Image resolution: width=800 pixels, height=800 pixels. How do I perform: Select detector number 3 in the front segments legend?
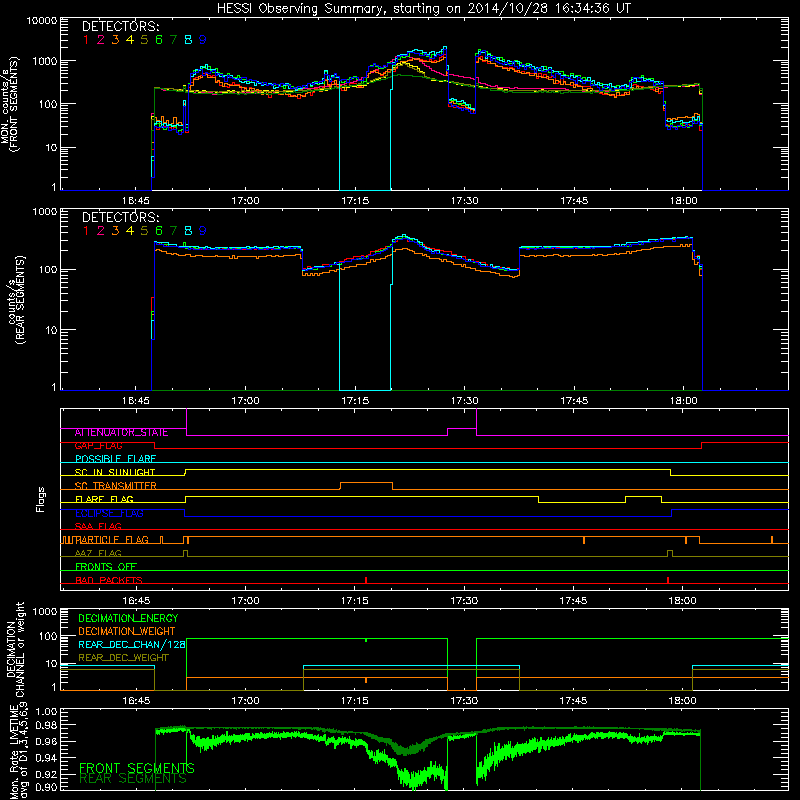point(115,40)
